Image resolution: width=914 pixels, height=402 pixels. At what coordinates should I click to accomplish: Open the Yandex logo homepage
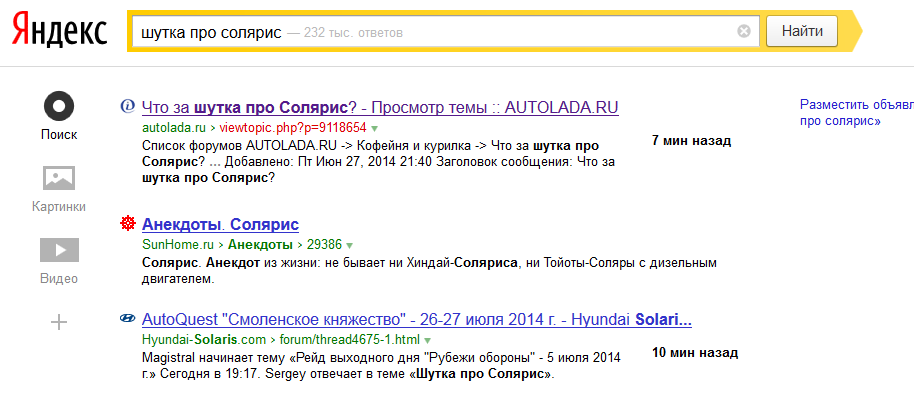click(x=59, y=31)
